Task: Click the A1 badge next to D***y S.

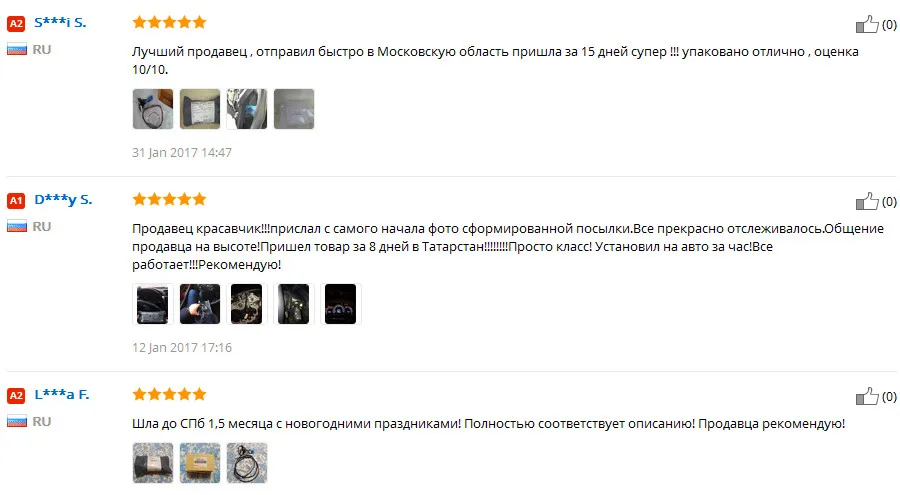Action: [16, 200]
